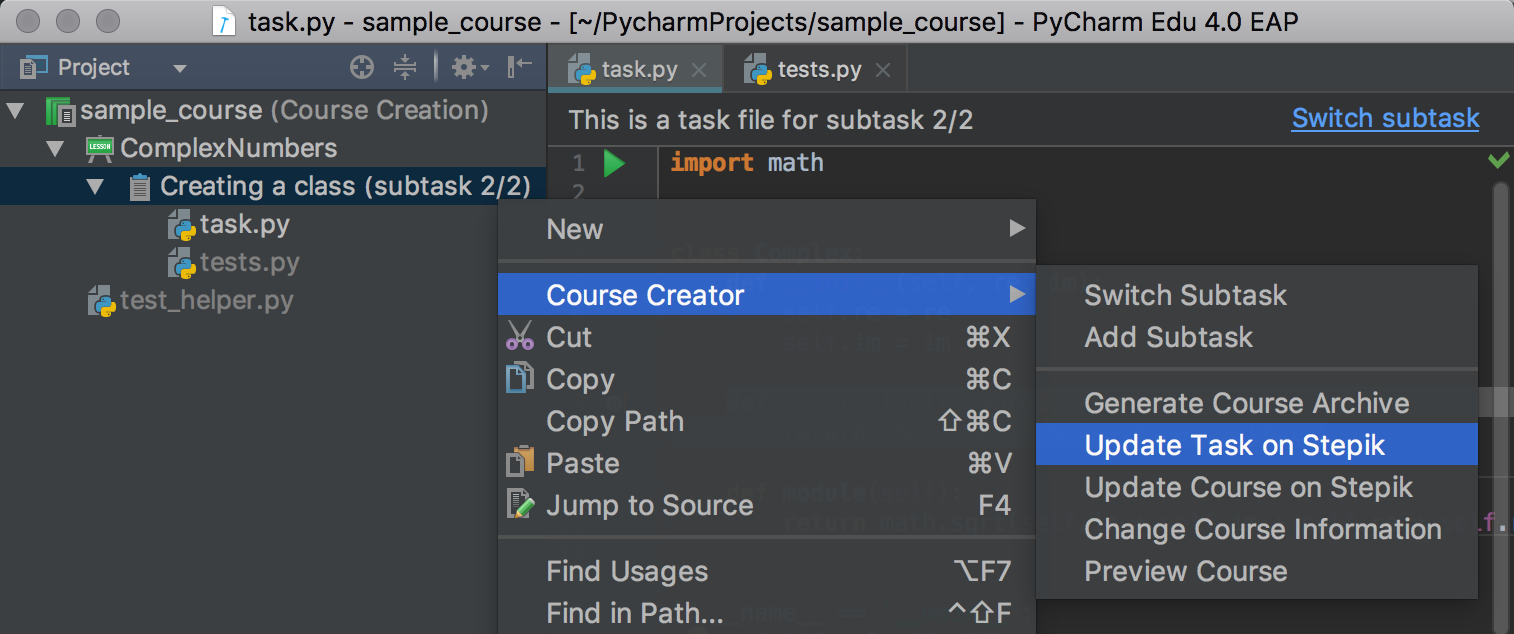Image resolution: width=1514 pixels, height=634 pixels.
Task: Select Change Course Information in the submenu
Action: [1256, 529]
